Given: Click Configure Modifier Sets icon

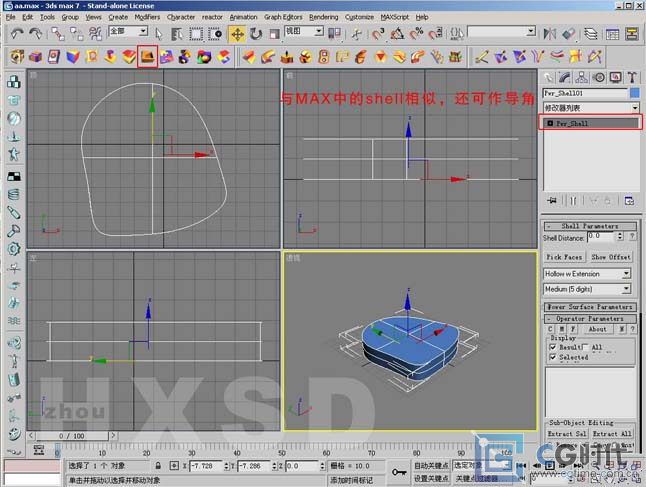Looking at the screenshot, I should pyautogui.click(x=629, y=201).
